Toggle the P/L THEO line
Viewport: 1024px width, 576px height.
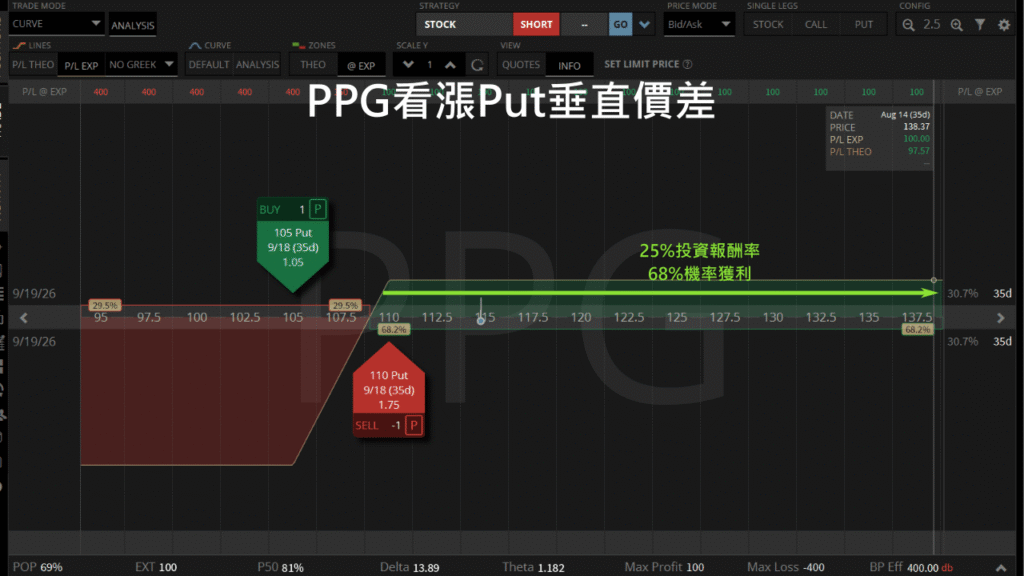[x=33, y=65]
